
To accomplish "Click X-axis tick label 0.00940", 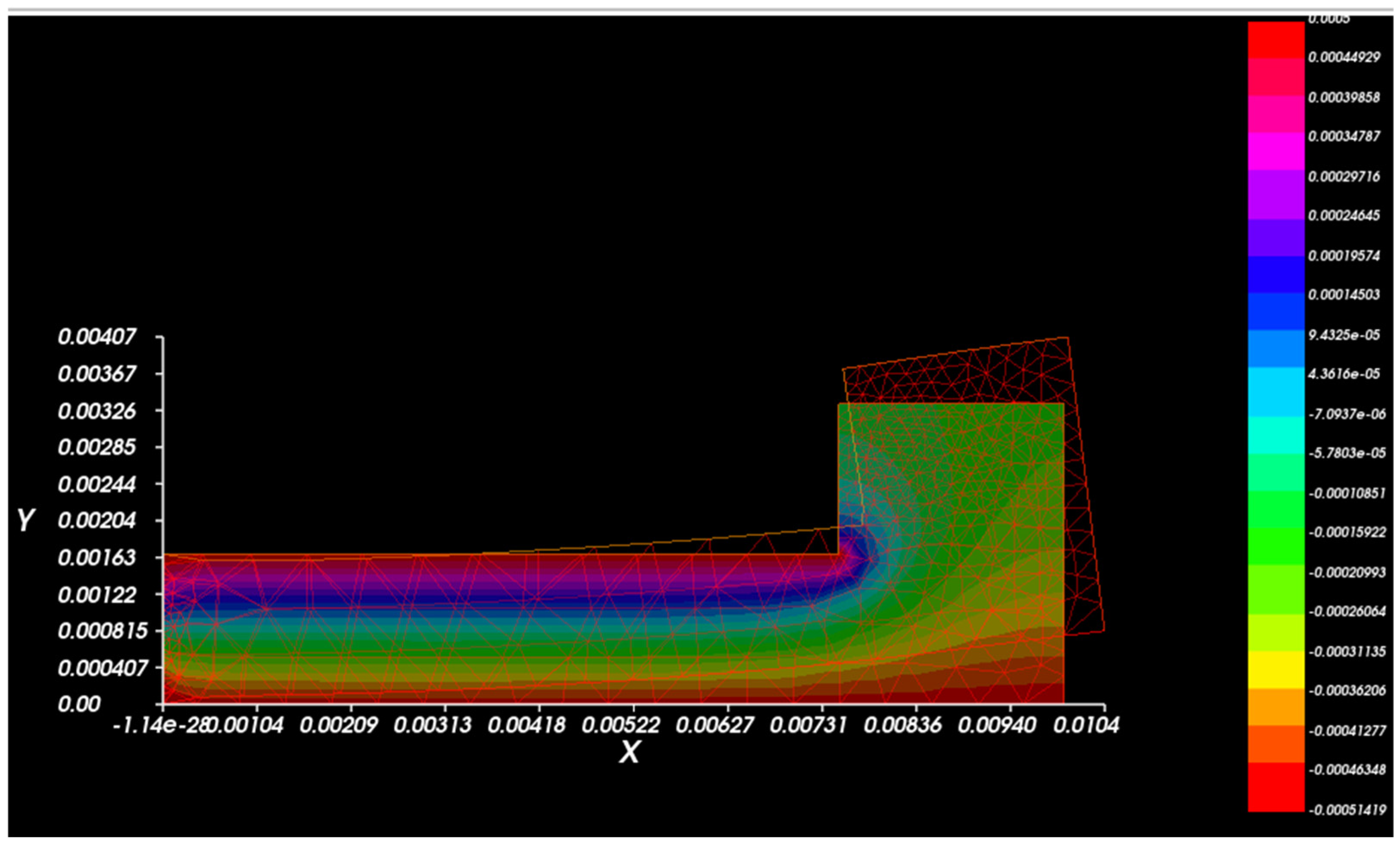I will 997,725.
